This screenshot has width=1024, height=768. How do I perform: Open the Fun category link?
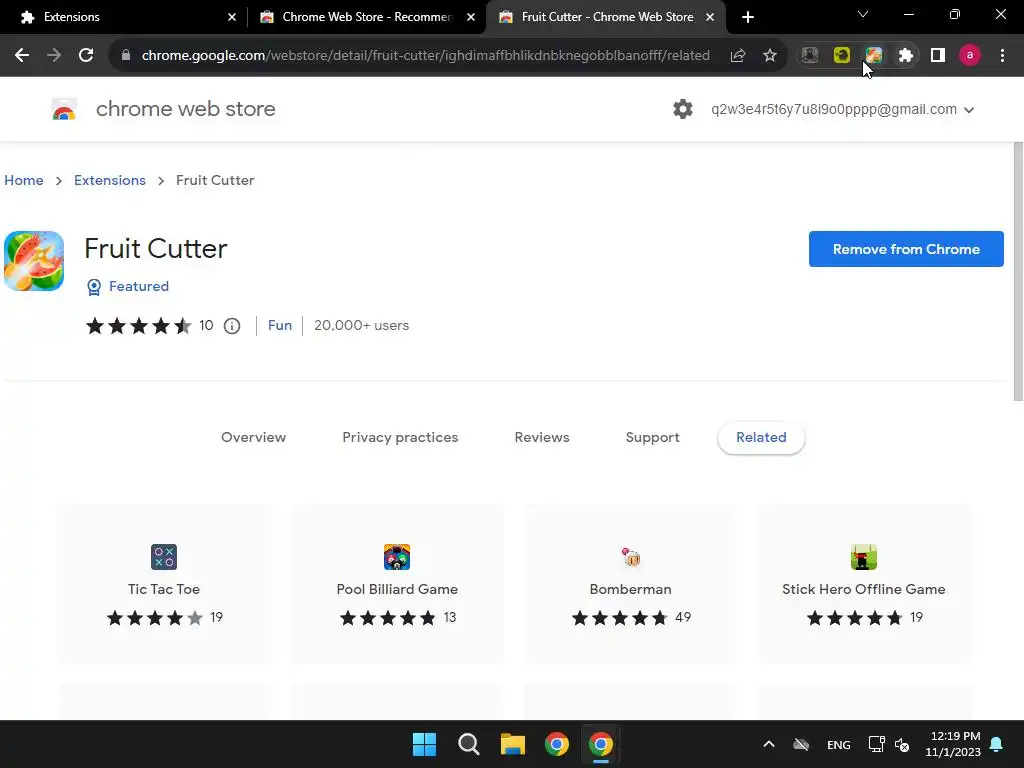tap(280, 325)
